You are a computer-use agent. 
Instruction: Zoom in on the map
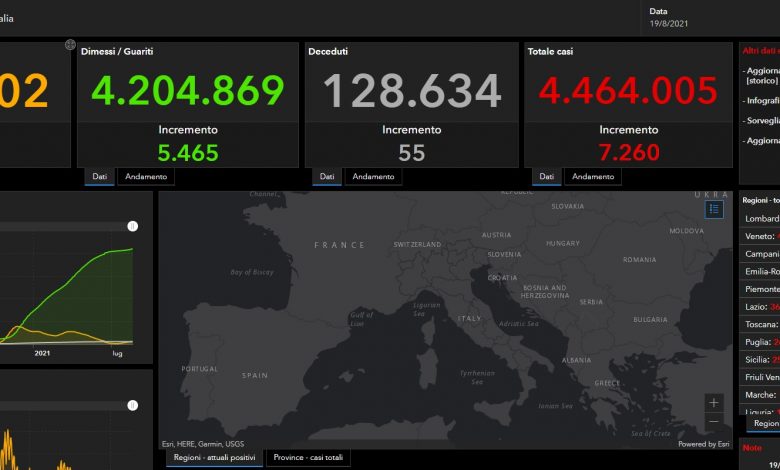point(713,402)
